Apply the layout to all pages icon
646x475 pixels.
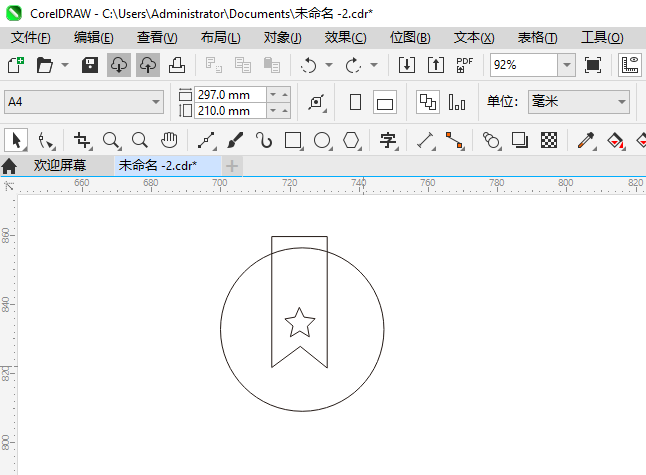[428, 102]
